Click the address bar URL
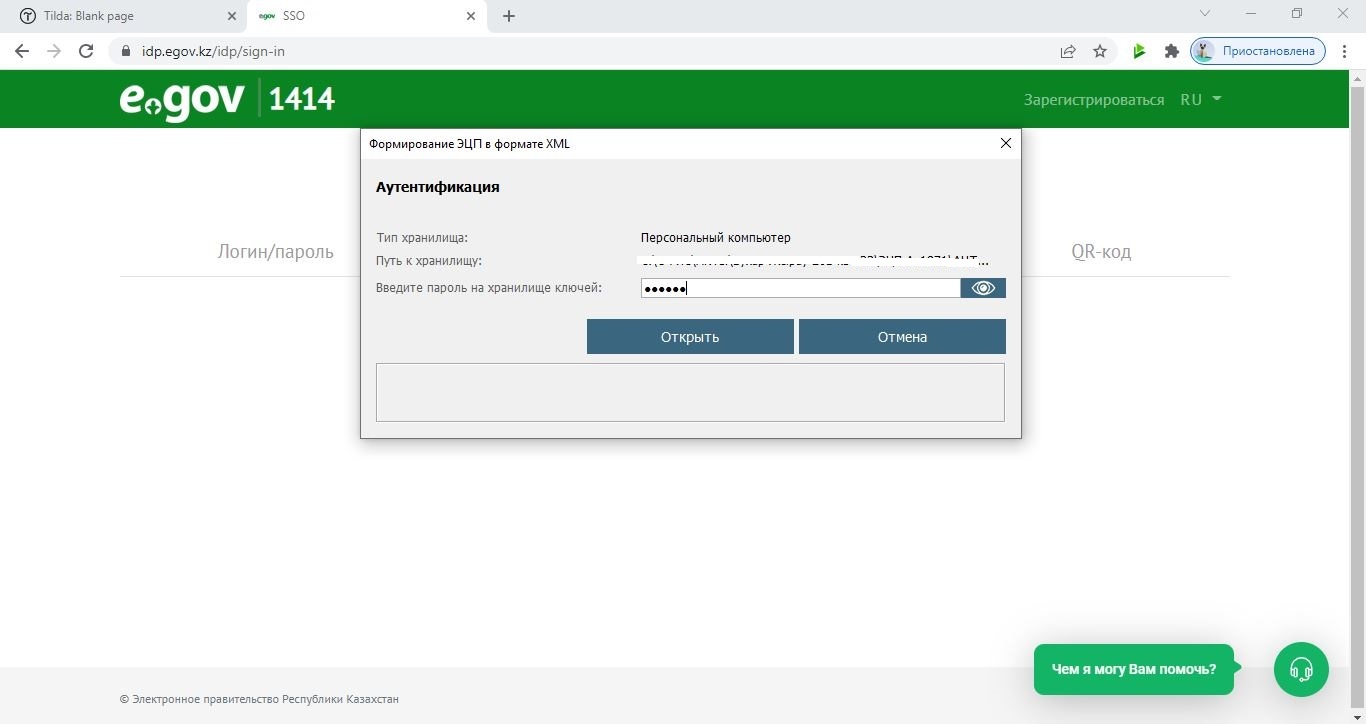 tap(213, 51)
